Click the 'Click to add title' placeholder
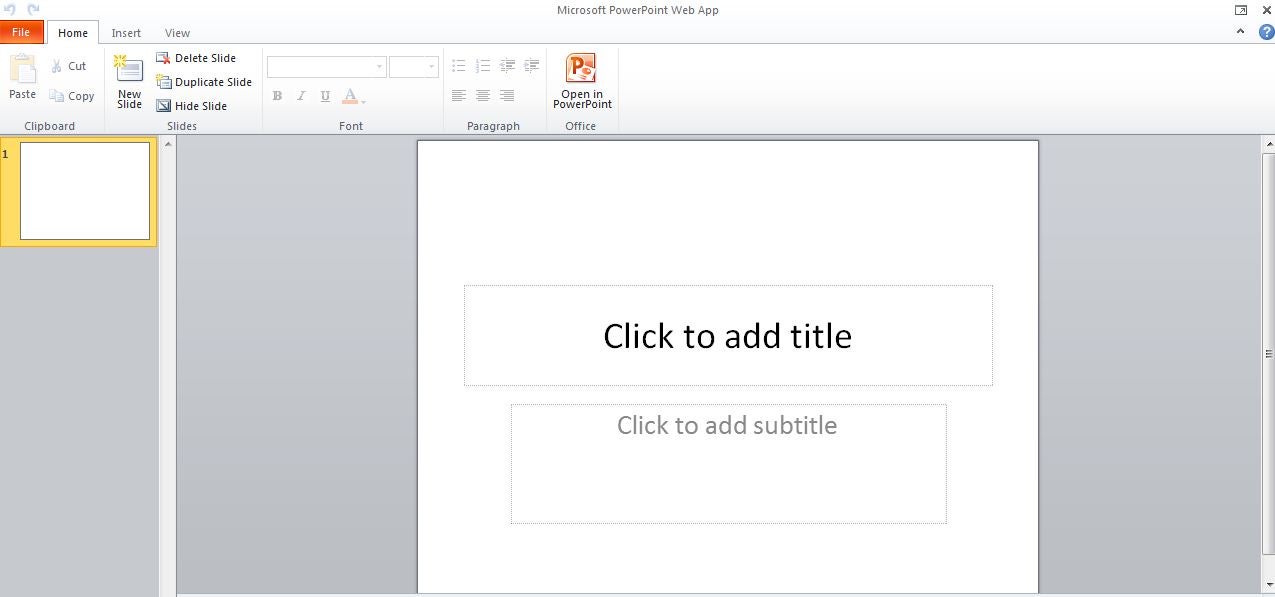Viewport: 1275px width, 597px height. point(728,336)
